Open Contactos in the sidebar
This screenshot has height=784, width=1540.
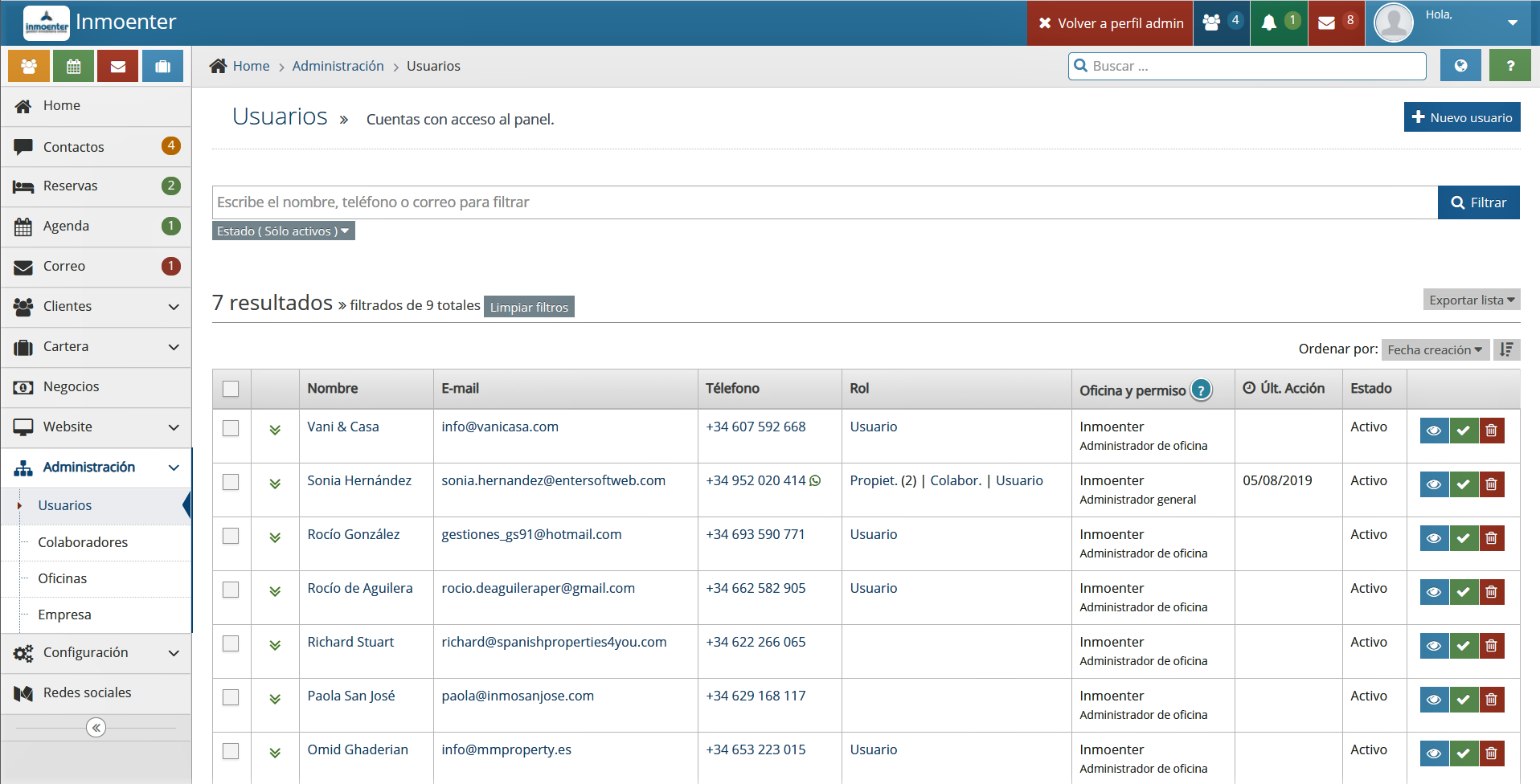96,147
